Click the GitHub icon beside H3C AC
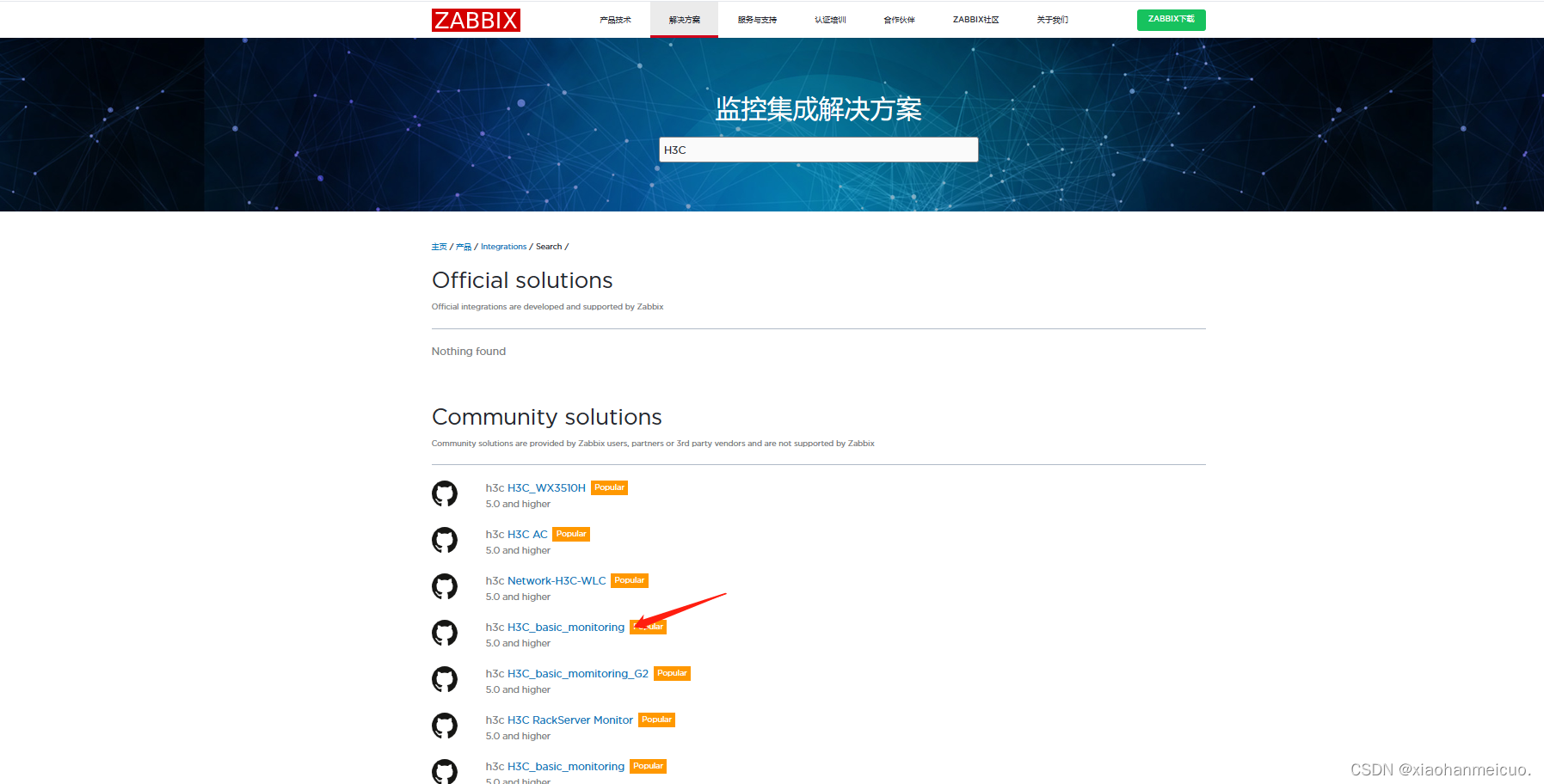Screen dimensions: 1544x784 [445, 540]
